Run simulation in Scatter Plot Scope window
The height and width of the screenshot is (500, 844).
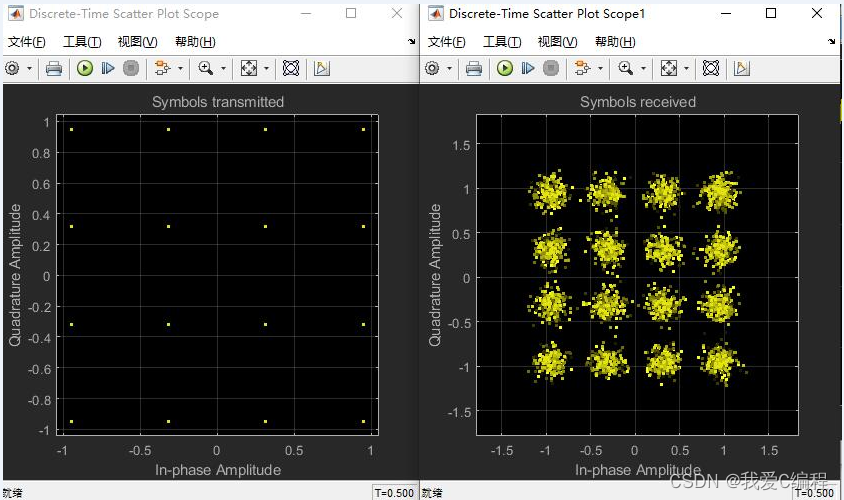[85, 68]
